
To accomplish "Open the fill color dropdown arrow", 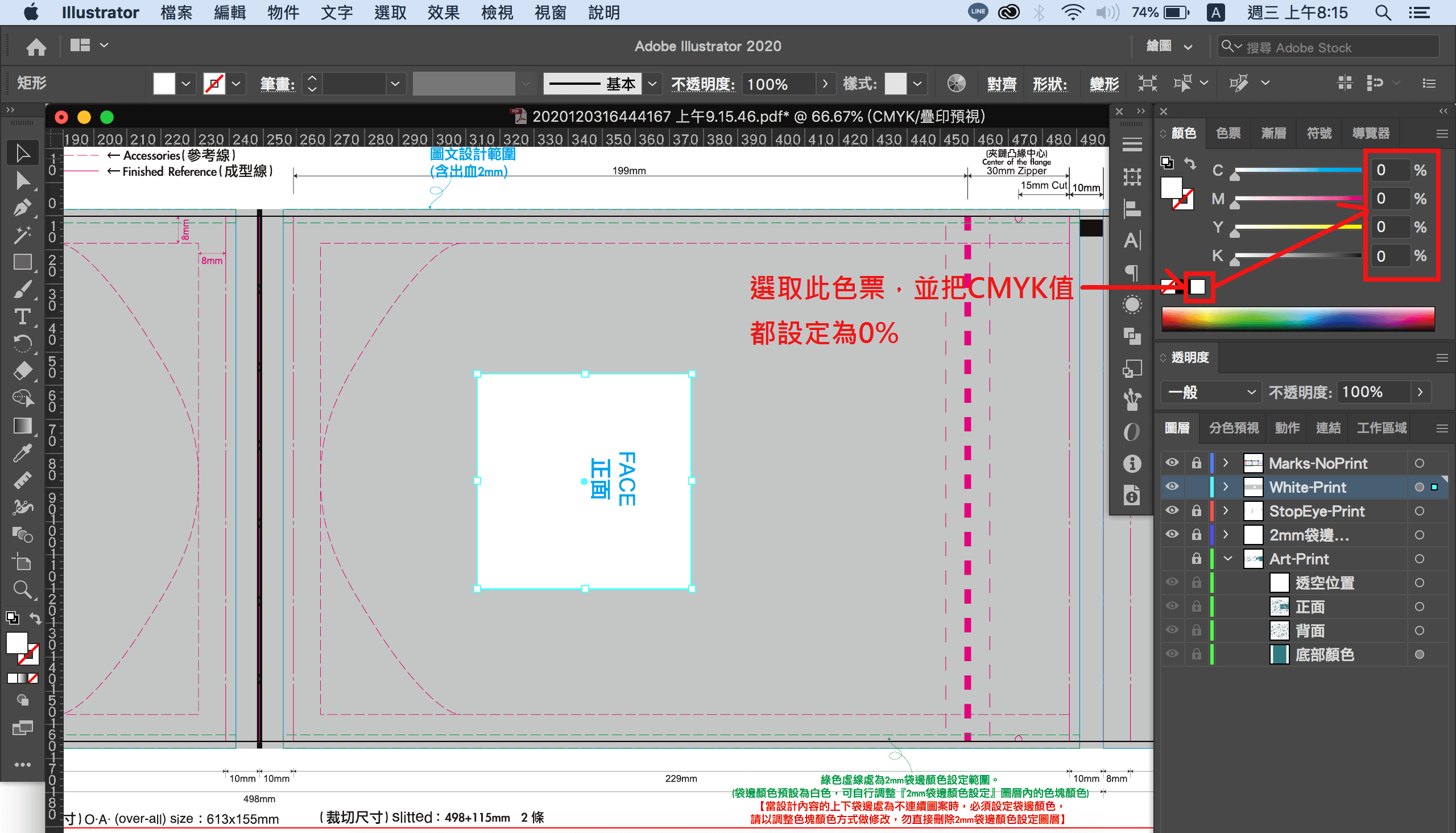I will coord(185,84).
